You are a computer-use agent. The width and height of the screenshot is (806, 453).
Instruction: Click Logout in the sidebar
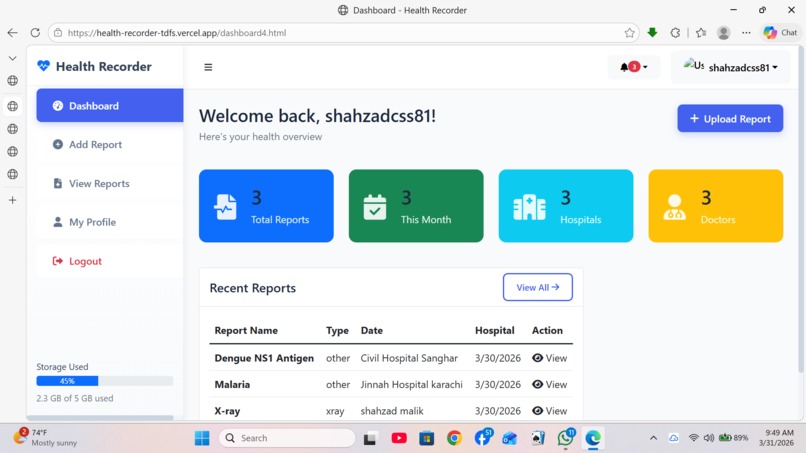pyautogui.click(x=109, y=261)
